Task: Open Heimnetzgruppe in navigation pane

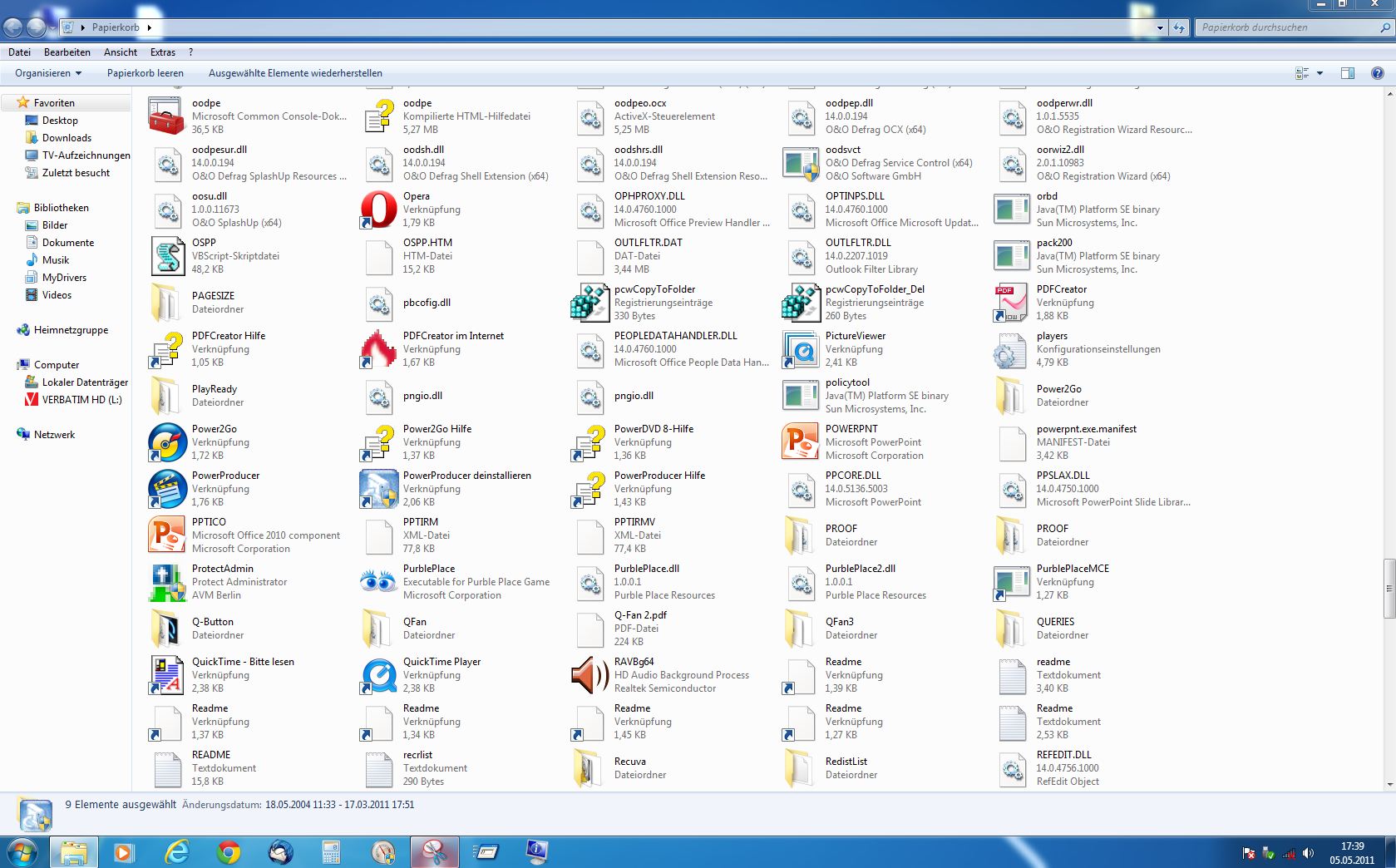Action: pos(71,330)
